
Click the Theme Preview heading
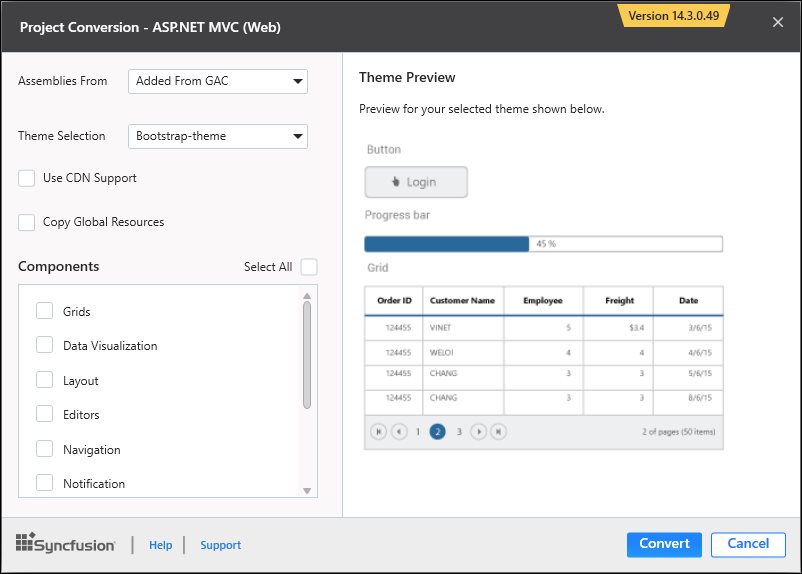(x=407, y=78)
